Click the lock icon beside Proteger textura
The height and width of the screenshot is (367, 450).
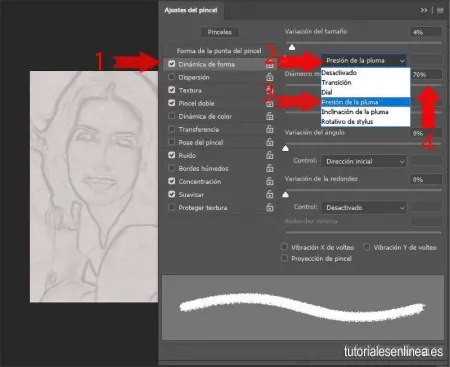click(x=270, y=207)
